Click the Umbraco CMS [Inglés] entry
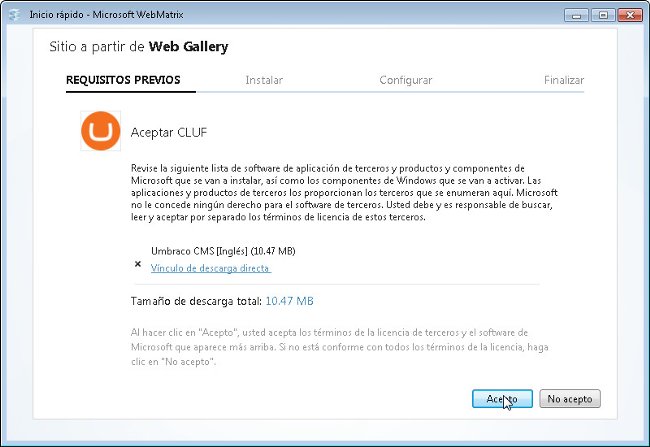This screenshot has width=650, height=447. (x=223, y=251)
